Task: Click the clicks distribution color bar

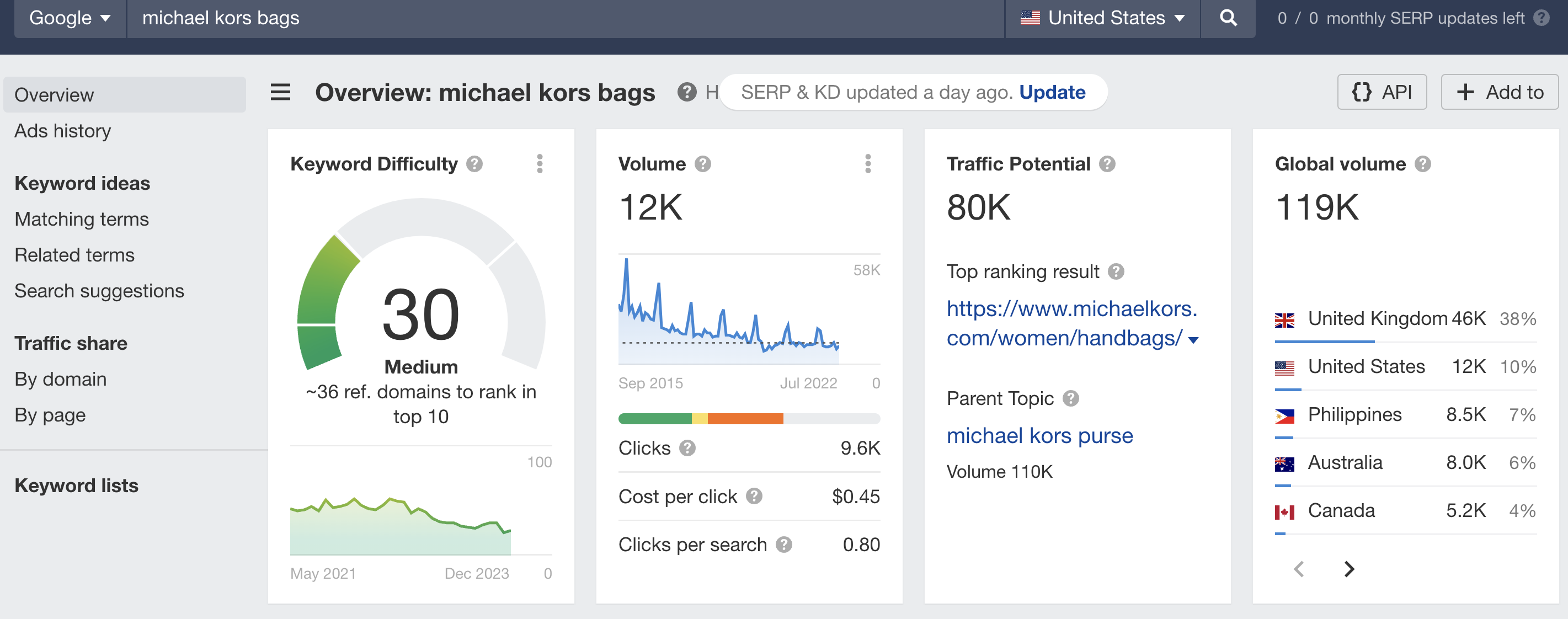Action: point(749,419)
